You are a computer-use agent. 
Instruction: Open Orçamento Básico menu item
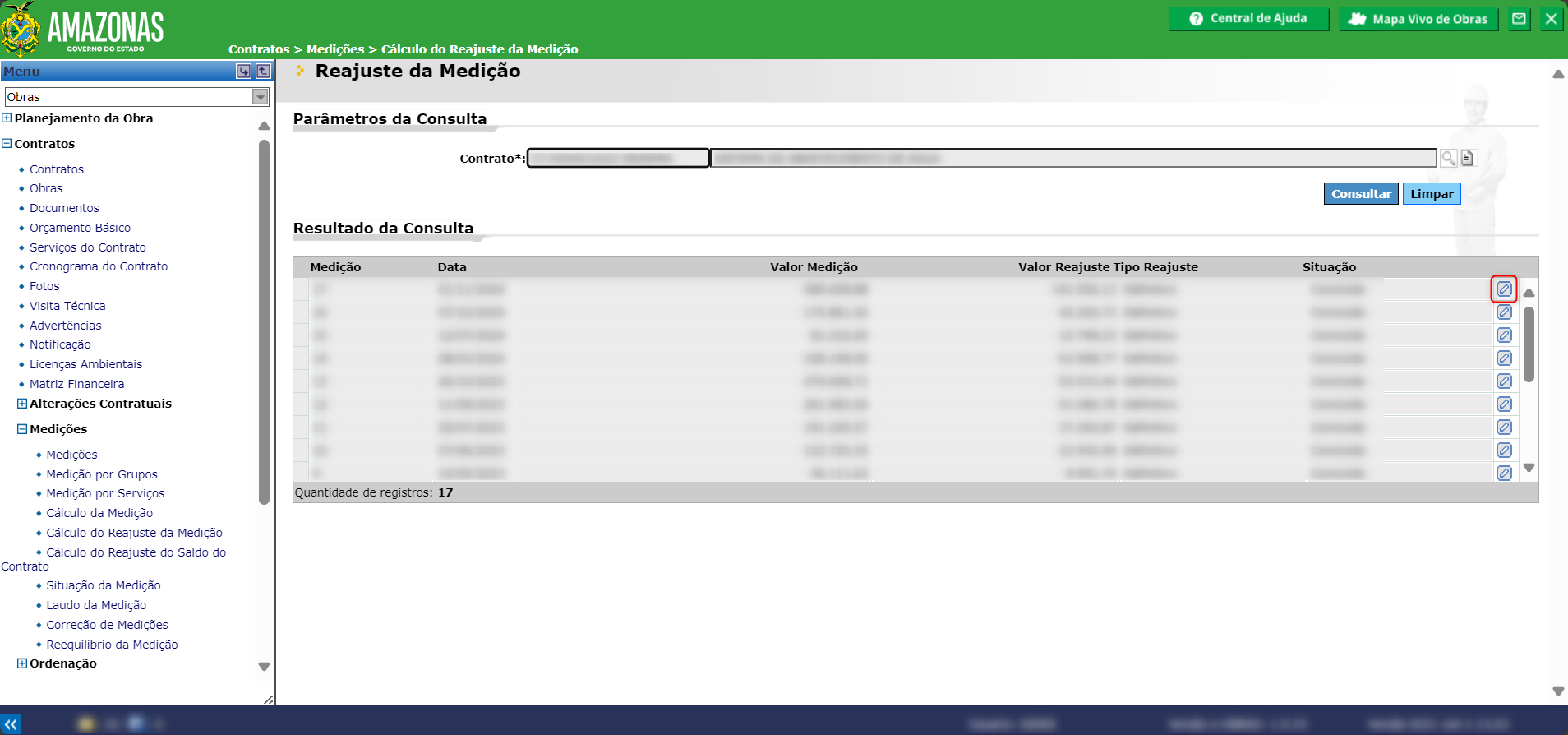pos(80,228)
